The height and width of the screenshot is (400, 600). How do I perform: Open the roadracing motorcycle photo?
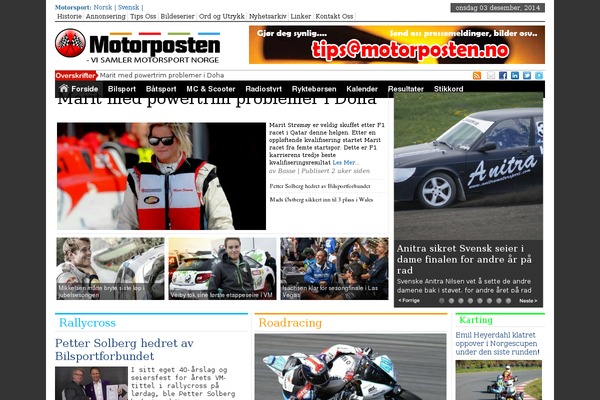click(351, 367)
